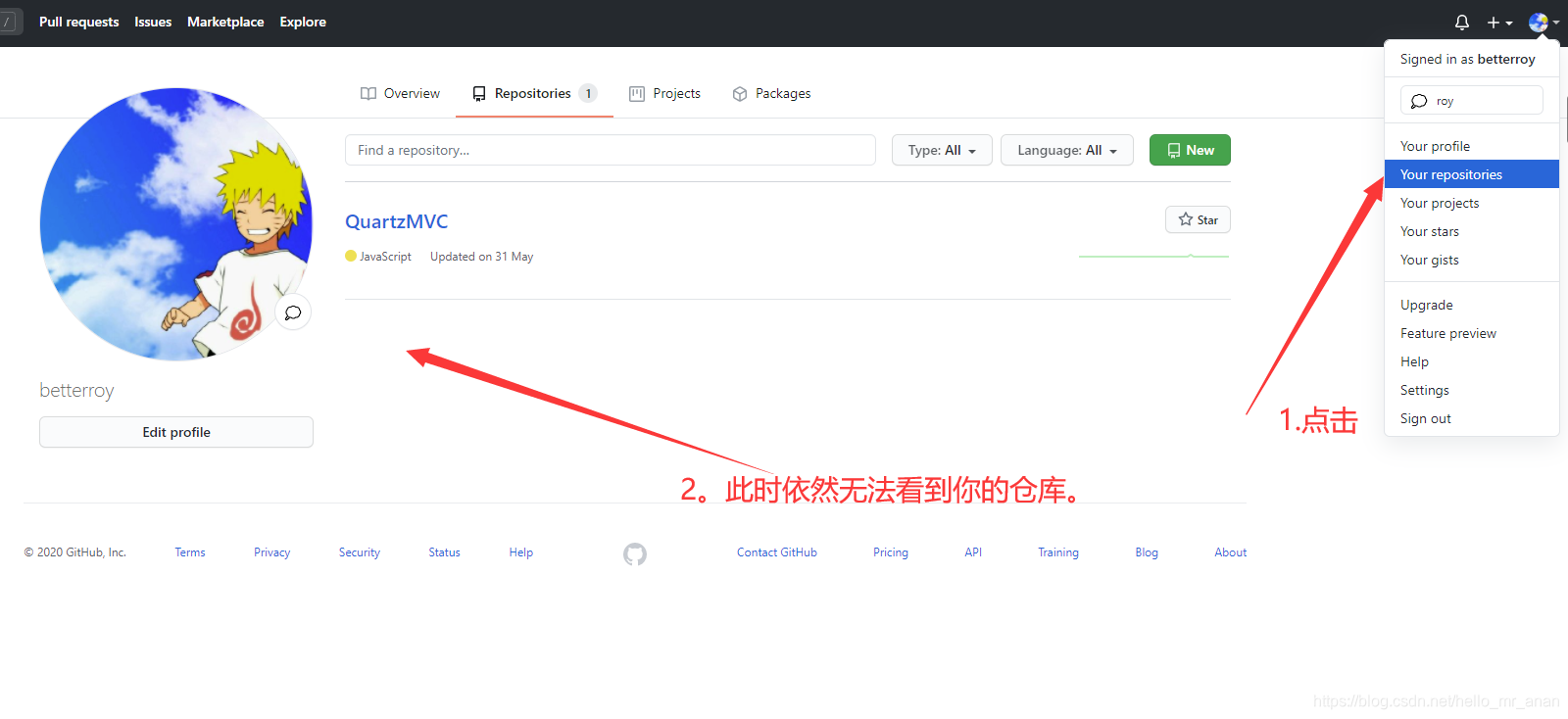Click the Updated on 31 May text
The height and width of the screenshot is (719, 1568).
click(481, 257)
